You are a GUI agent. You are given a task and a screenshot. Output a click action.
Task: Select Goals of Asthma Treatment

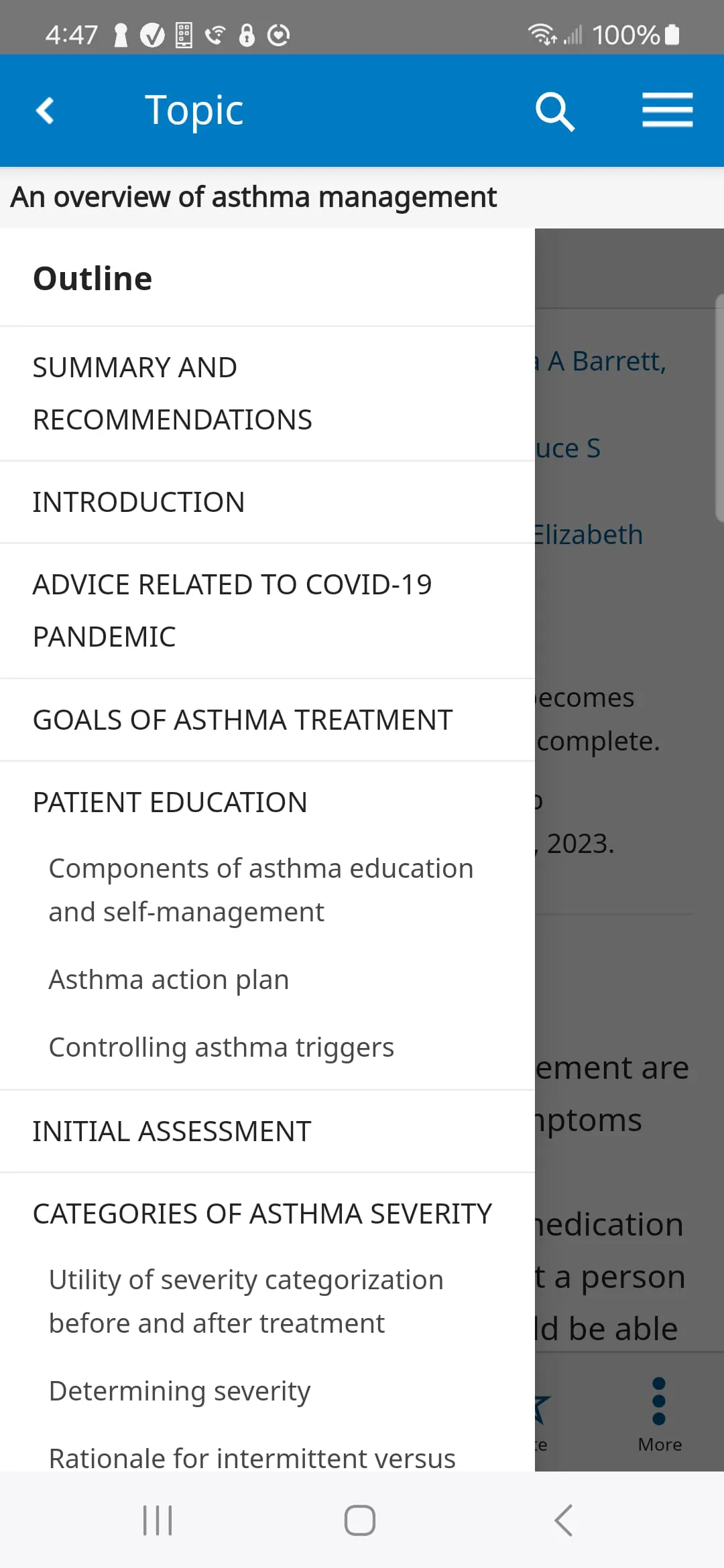(x=243, y=720)
